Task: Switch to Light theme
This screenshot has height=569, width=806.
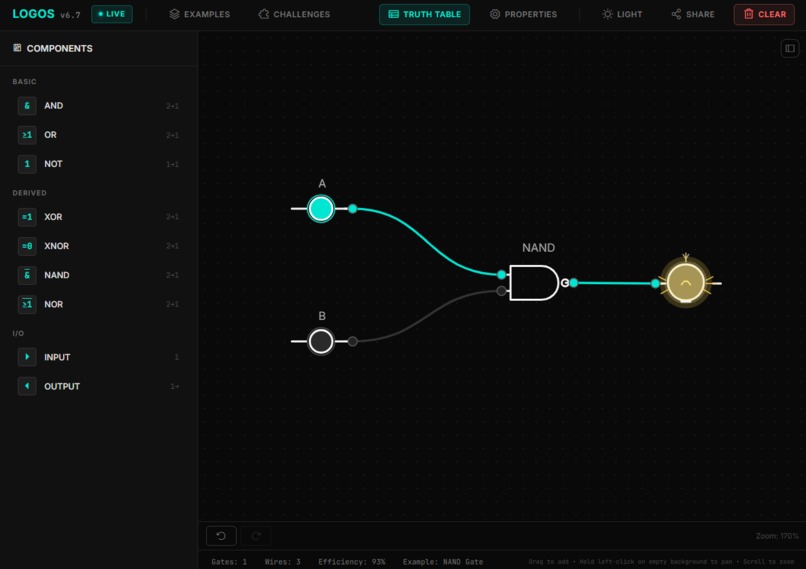Action: pyautogui.click(x=622, y=14)
